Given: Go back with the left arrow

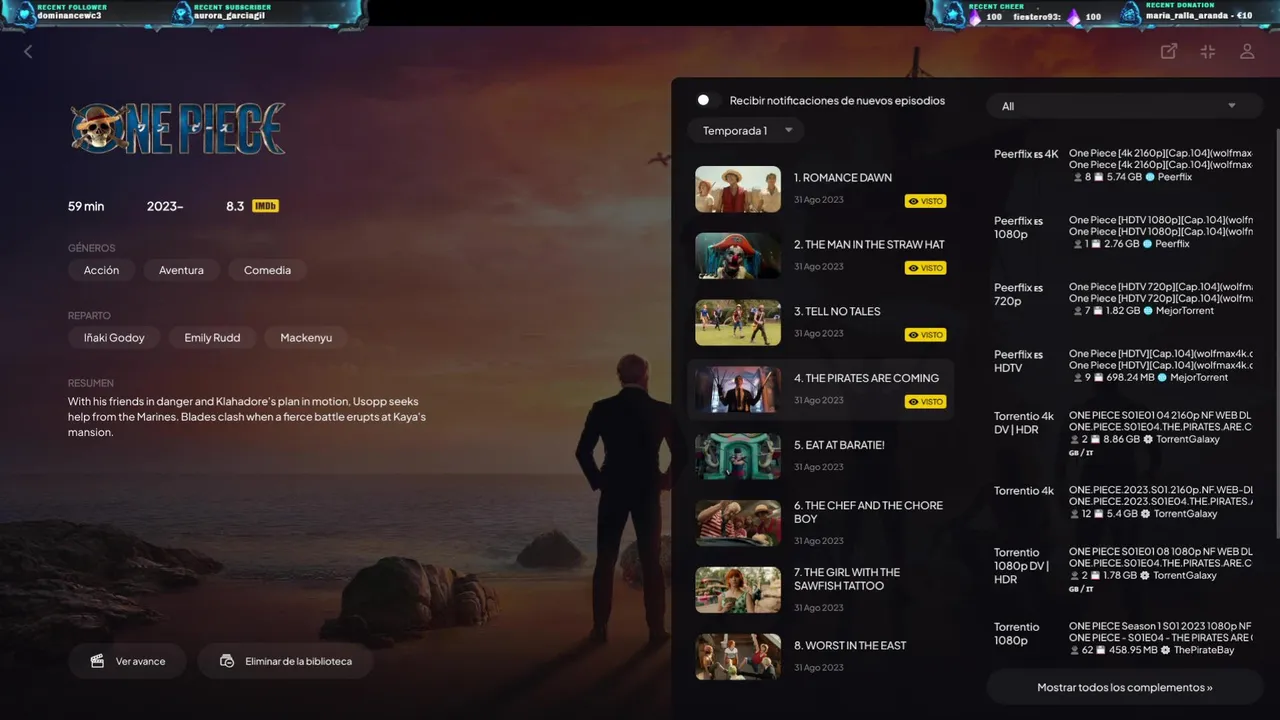Looking at the screenshot, I should tap(28, 51).
